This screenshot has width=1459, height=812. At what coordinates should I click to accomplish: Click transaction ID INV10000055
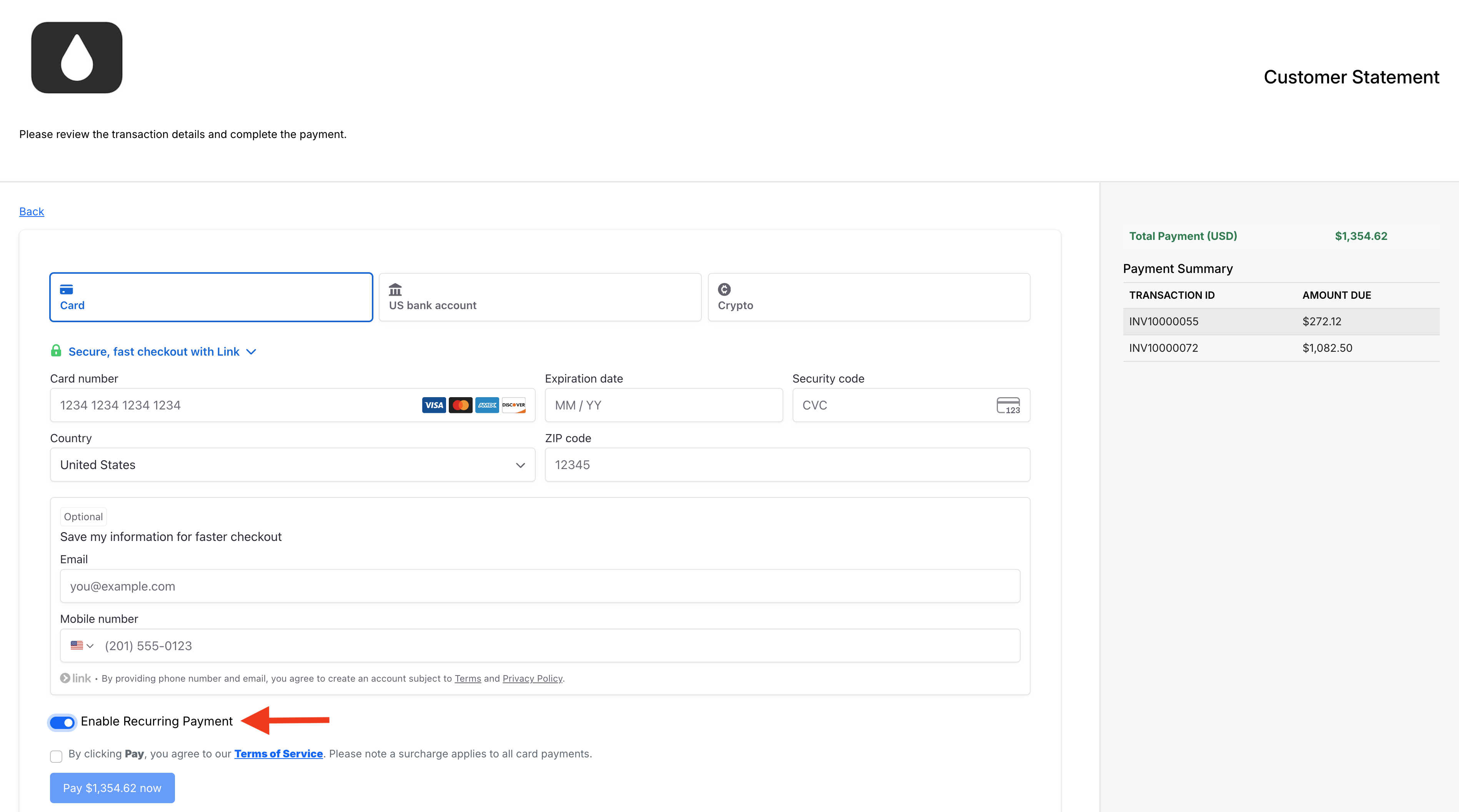coord(1164,321)
